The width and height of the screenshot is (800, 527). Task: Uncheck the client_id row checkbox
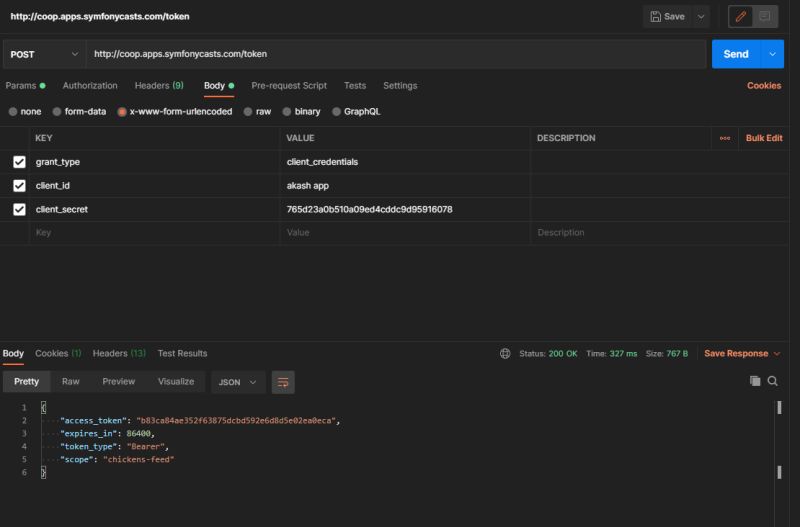(x=19, y=186)
